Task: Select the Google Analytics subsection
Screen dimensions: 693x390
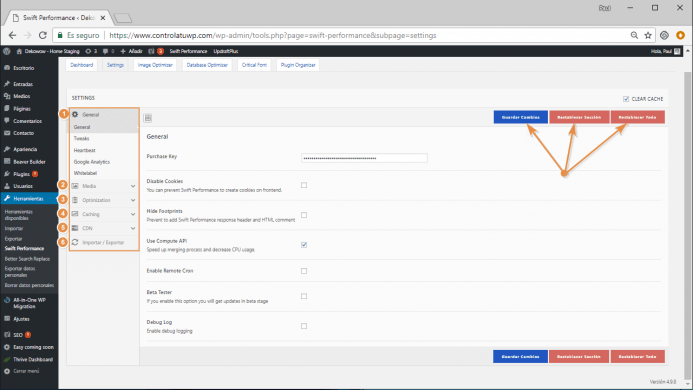Action: point(91,162)
